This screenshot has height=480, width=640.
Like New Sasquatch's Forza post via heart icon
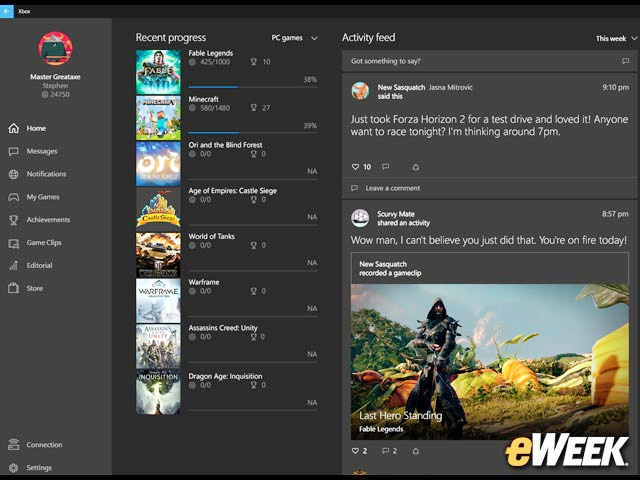pos(356,167)
